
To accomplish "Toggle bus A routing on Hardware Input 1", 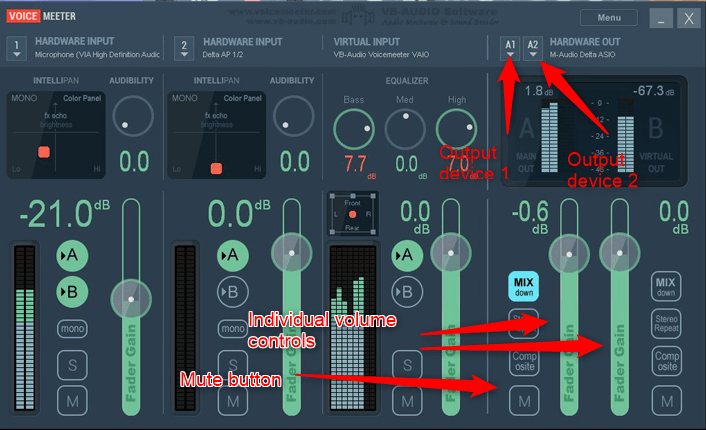I will tap(72, 256).
